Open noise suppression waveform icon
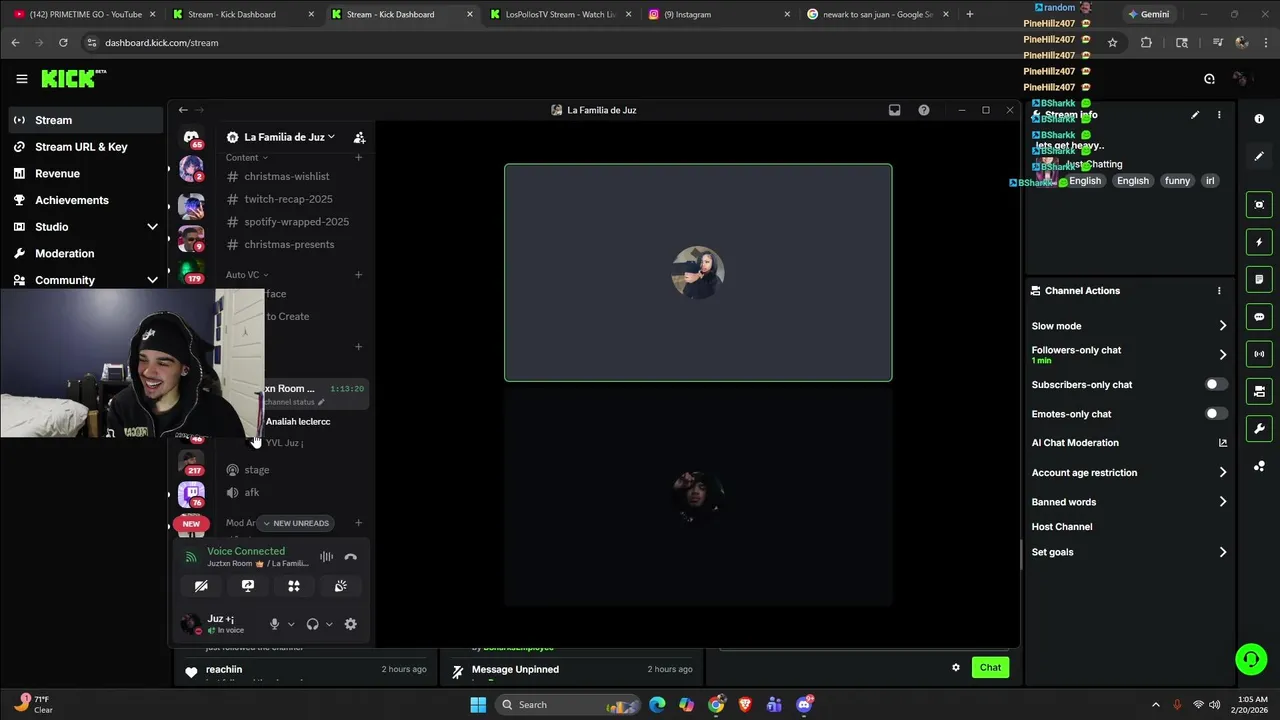1280x720 pixels. point(326,557)
